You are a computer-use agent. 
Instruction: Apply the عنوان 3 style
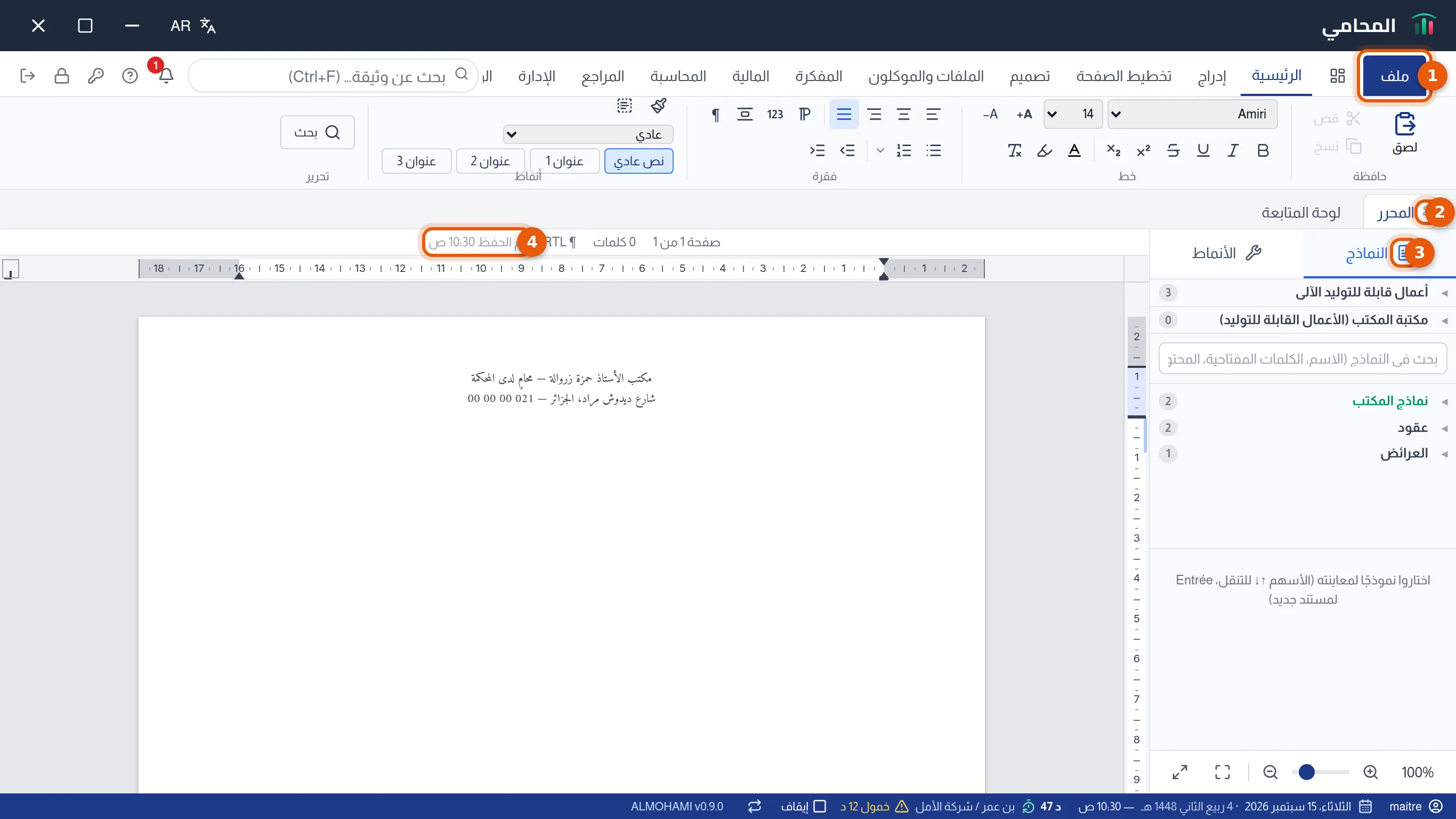point(416,161)
